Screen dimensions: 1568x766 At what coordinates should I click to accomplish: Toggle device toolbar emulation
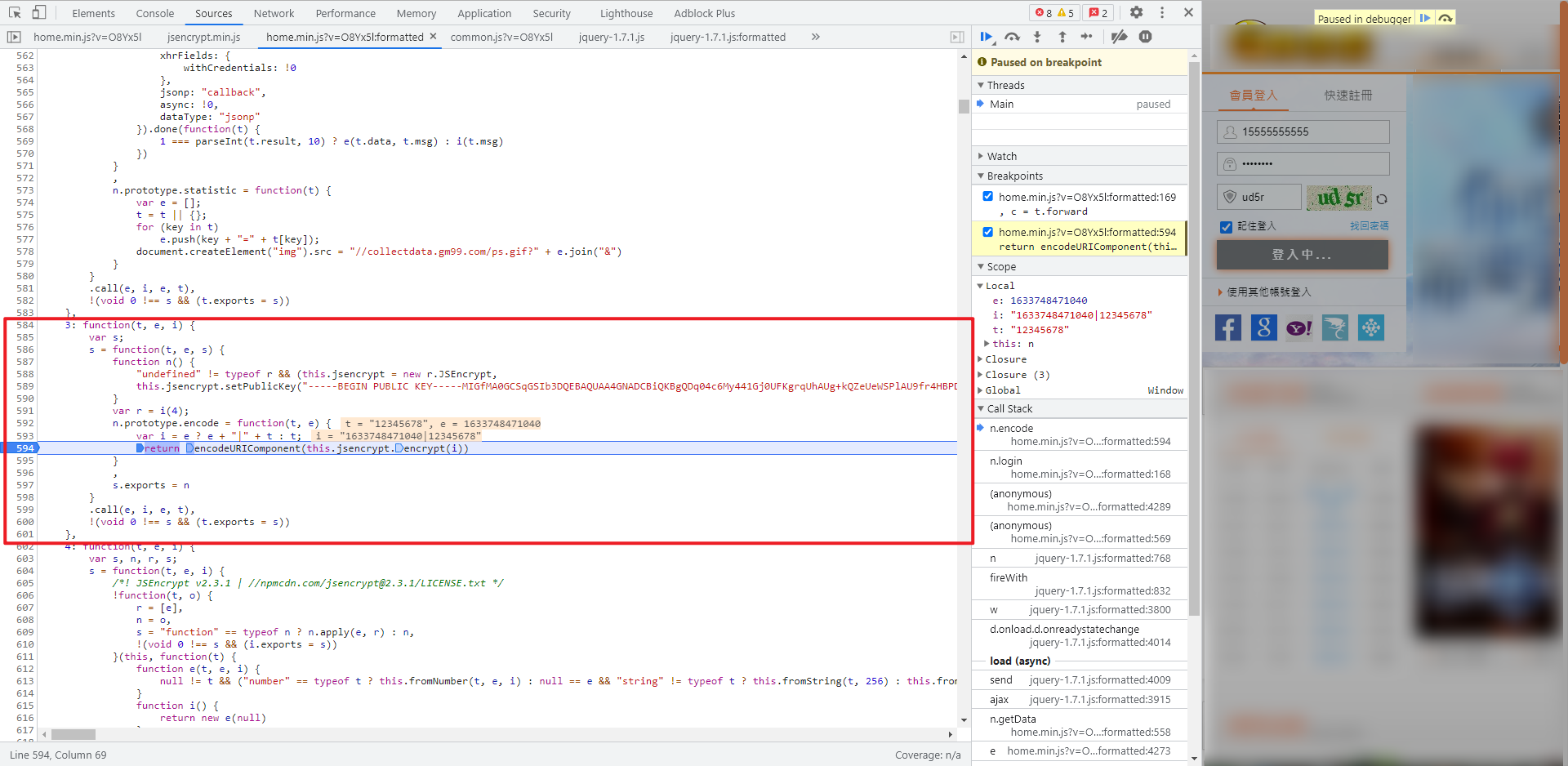point(39,12)
